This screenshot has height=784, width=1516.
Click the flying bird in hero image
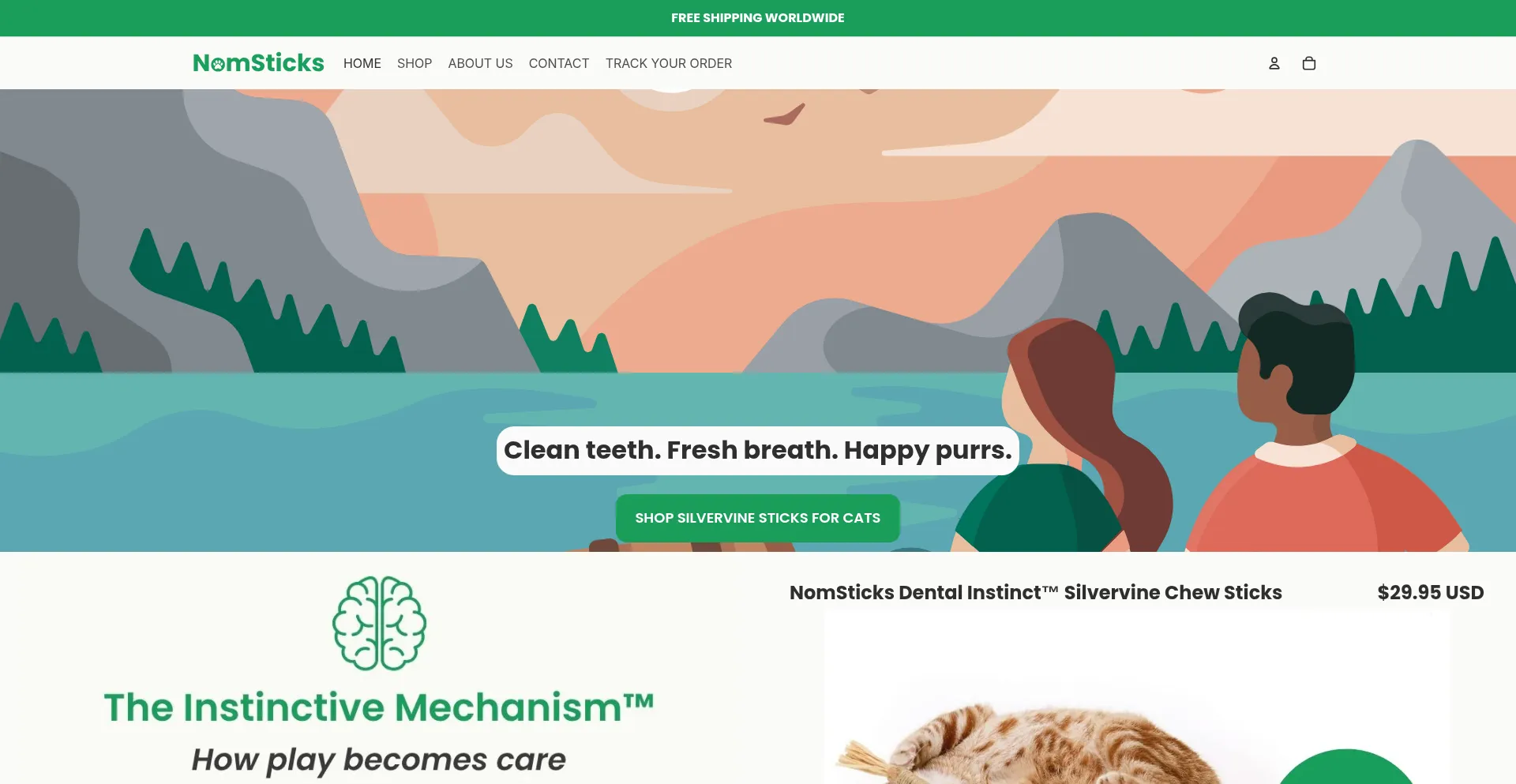785,115
